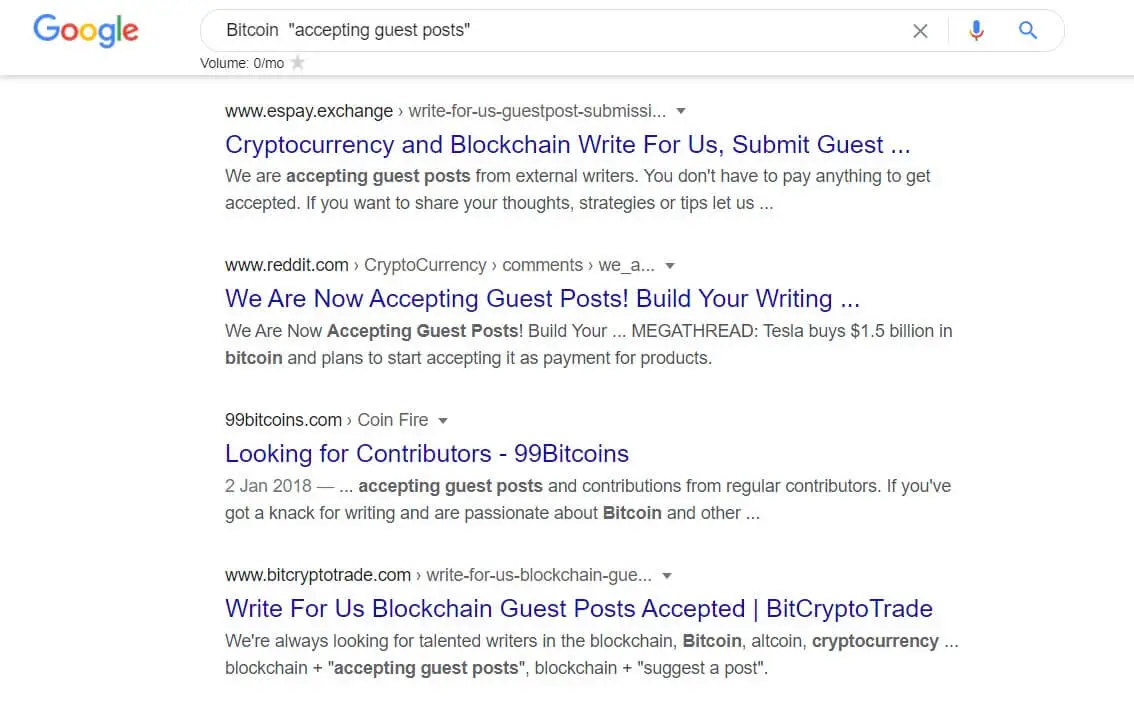
Task: Click the www.bitcryptotrade.com breadcrumb URL
Action: click(x=317, y=575)
